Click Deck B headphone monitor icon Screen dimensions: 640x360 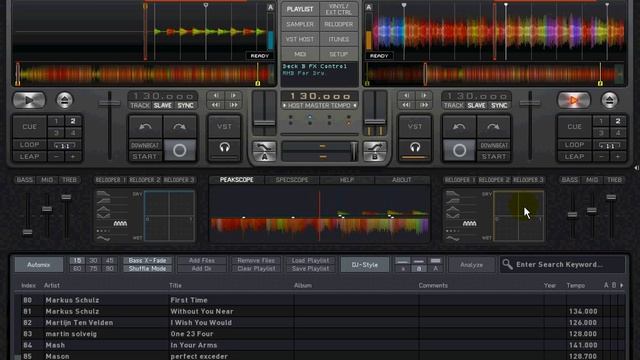click(415, 148)
